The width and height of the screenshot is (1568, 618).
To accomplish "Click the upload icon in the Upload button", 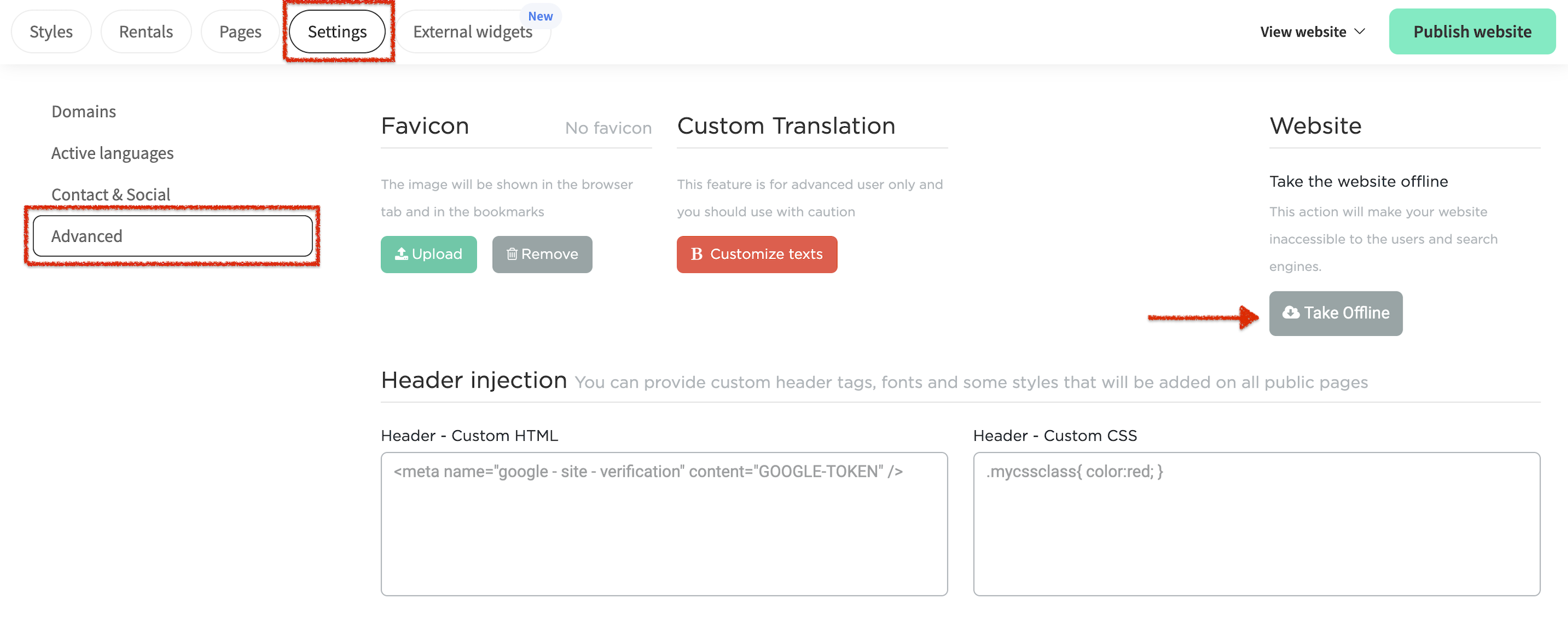I will click(401, 253).
